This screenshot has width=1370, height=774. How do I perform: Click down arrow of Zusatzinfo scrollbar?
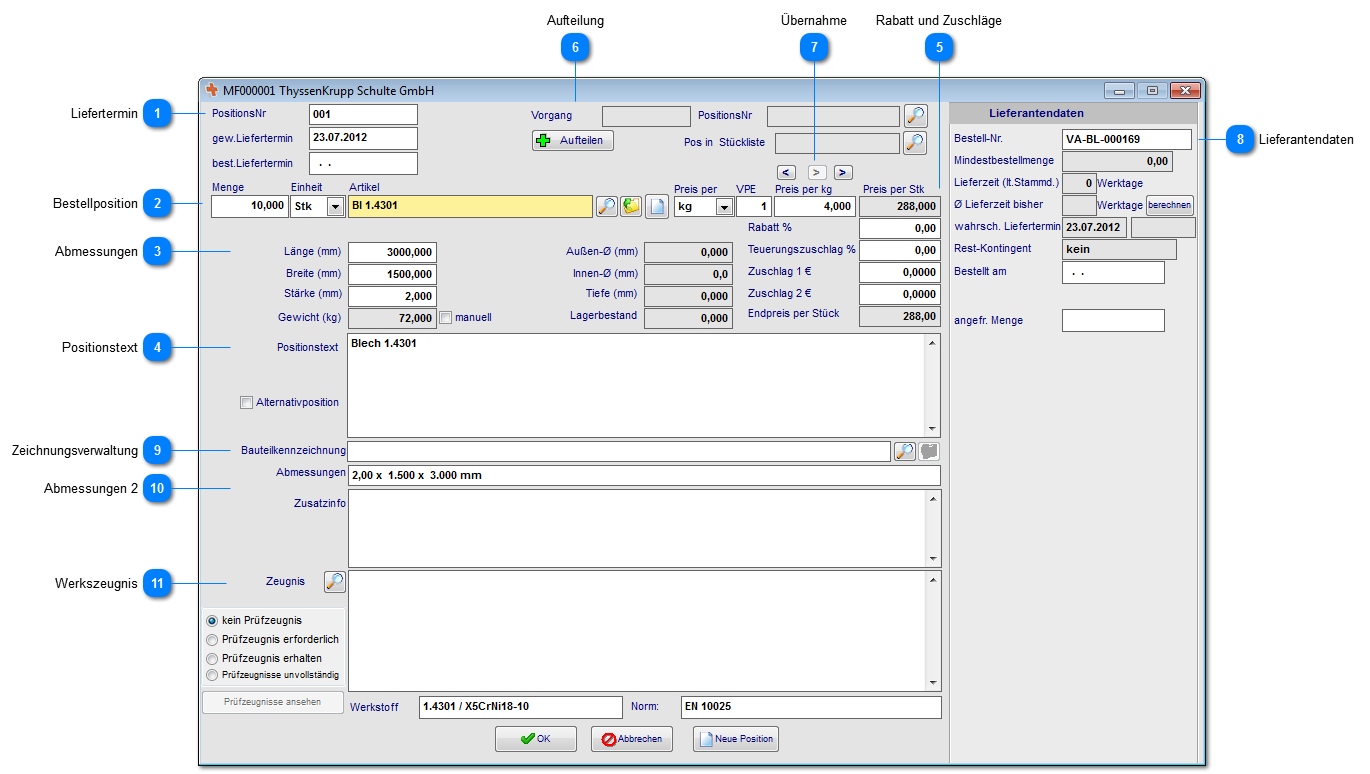pyautogui.click(x=933, y=559)
